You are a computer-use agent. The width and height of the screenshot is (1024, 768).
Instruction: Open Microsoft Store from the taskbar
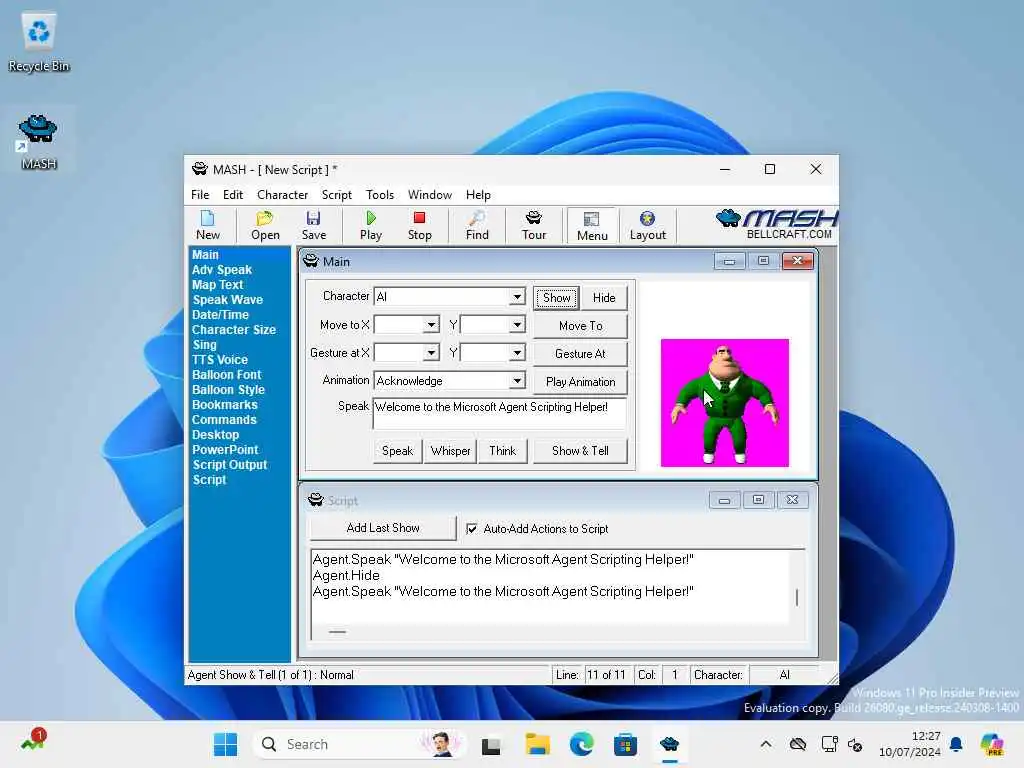click(x=625, y=744)
